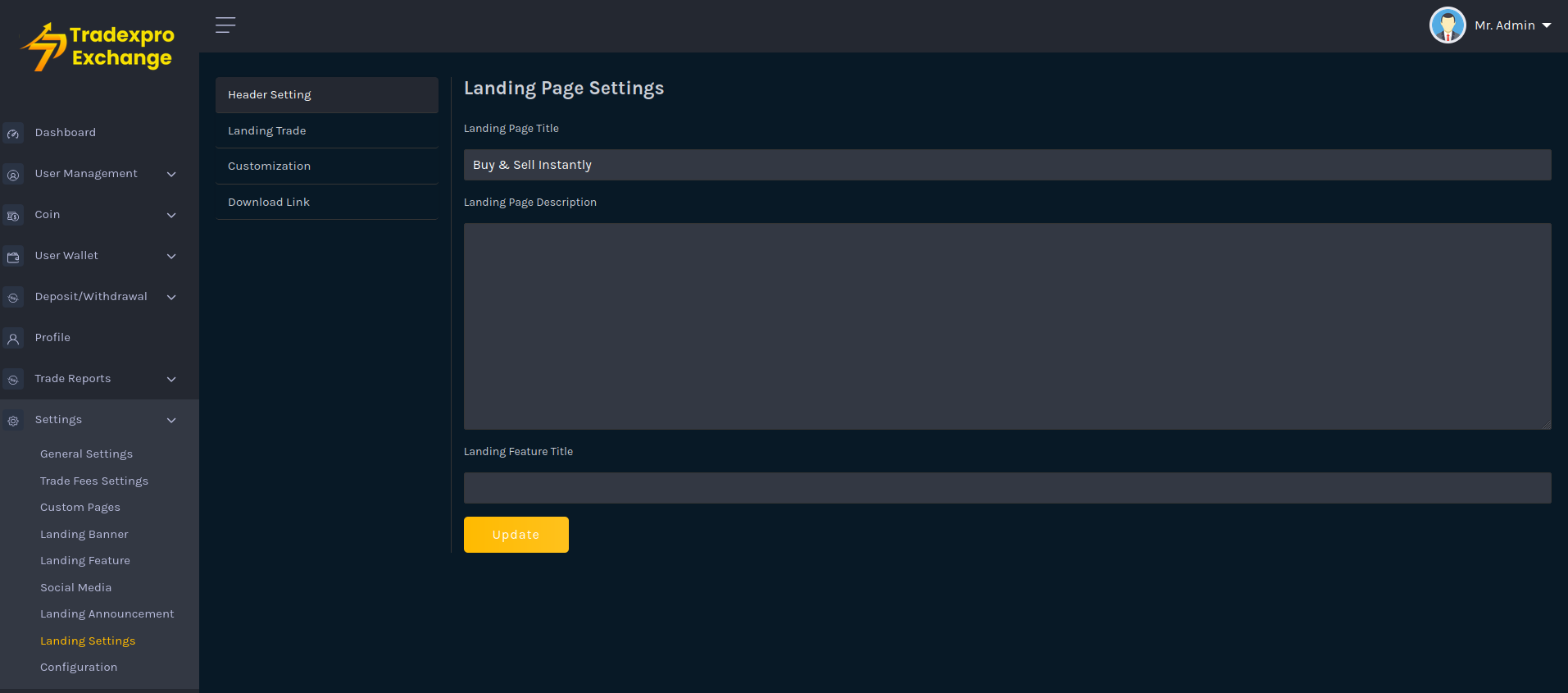Expand the User Management submenu chevron
This screenshot has height=693, width=1568.
[171, 174]
